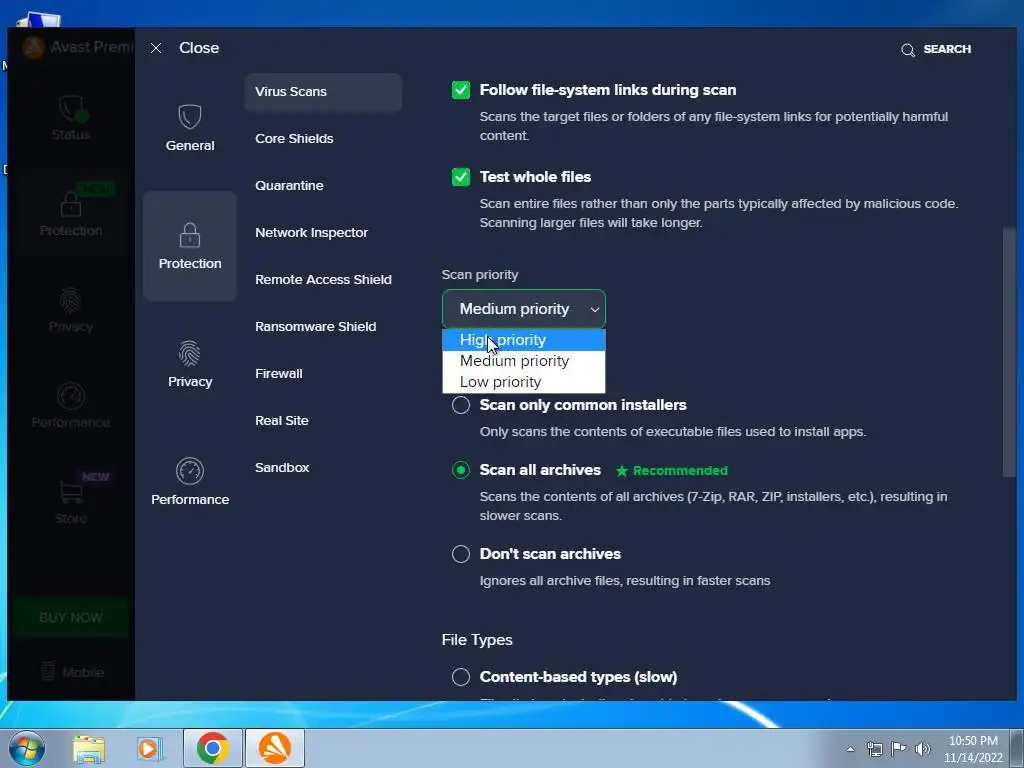1024x768 pixels.
Task: Open the Windows Start menu
Action: click(27, 748)
